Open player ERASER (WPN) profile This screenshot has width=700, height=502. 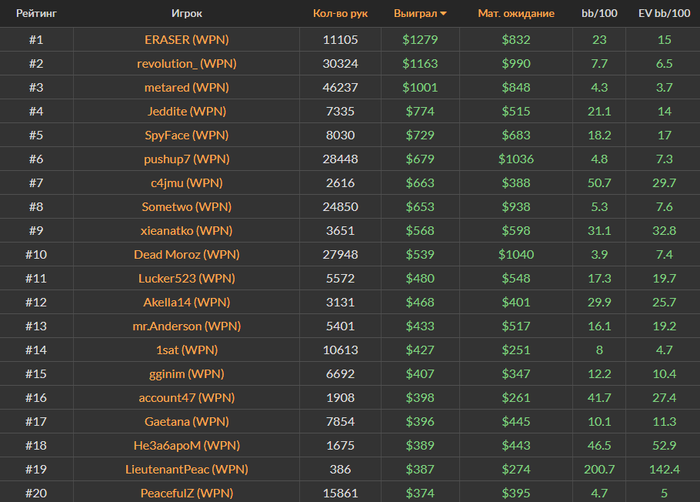pos(187,40)
